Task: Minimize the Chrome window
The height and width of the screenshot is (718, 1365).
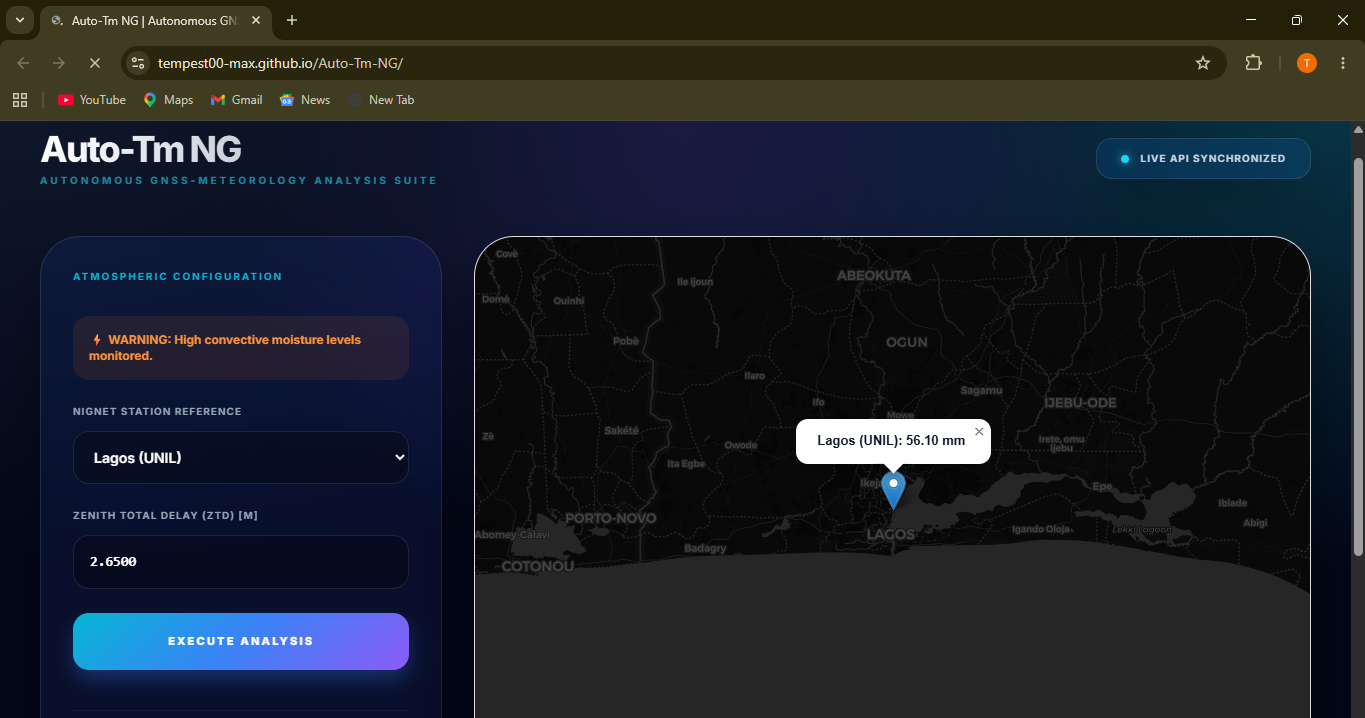Action: click(x=1251, y=20)
